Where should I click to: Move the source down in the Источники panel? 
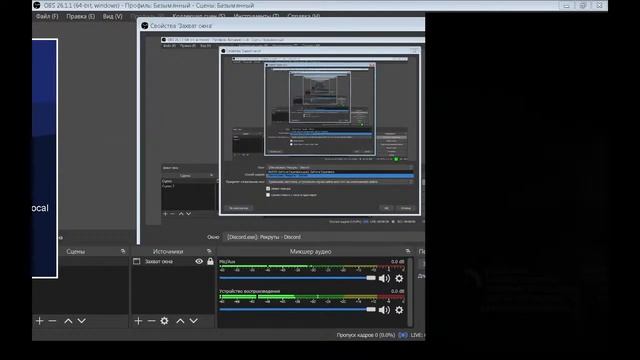pos(193,321)
